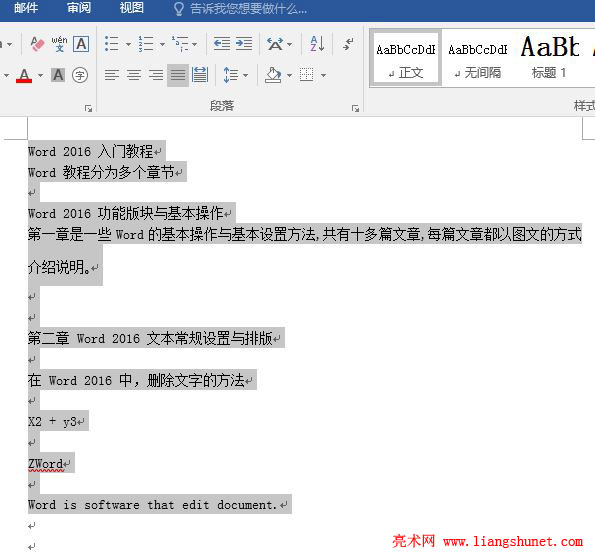
Task: Click the Shading paint bucket icon
Action: pyautogui.click(x=273, y=75)
